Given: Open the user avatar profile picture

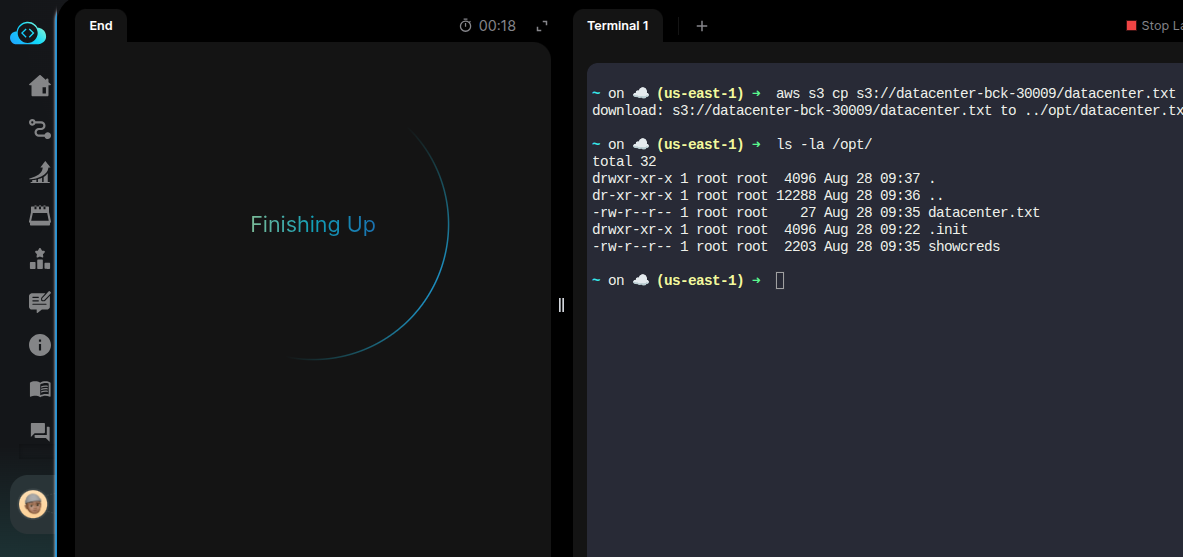Looking at the screenshot, I should pos(32,504).
